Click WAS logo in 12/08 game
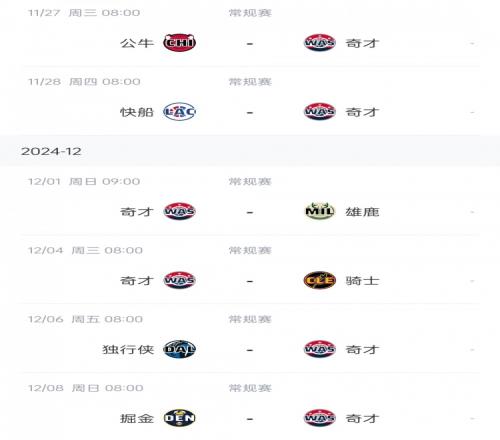The height and width of the screenshot is (440, 500). coord(320,418)
